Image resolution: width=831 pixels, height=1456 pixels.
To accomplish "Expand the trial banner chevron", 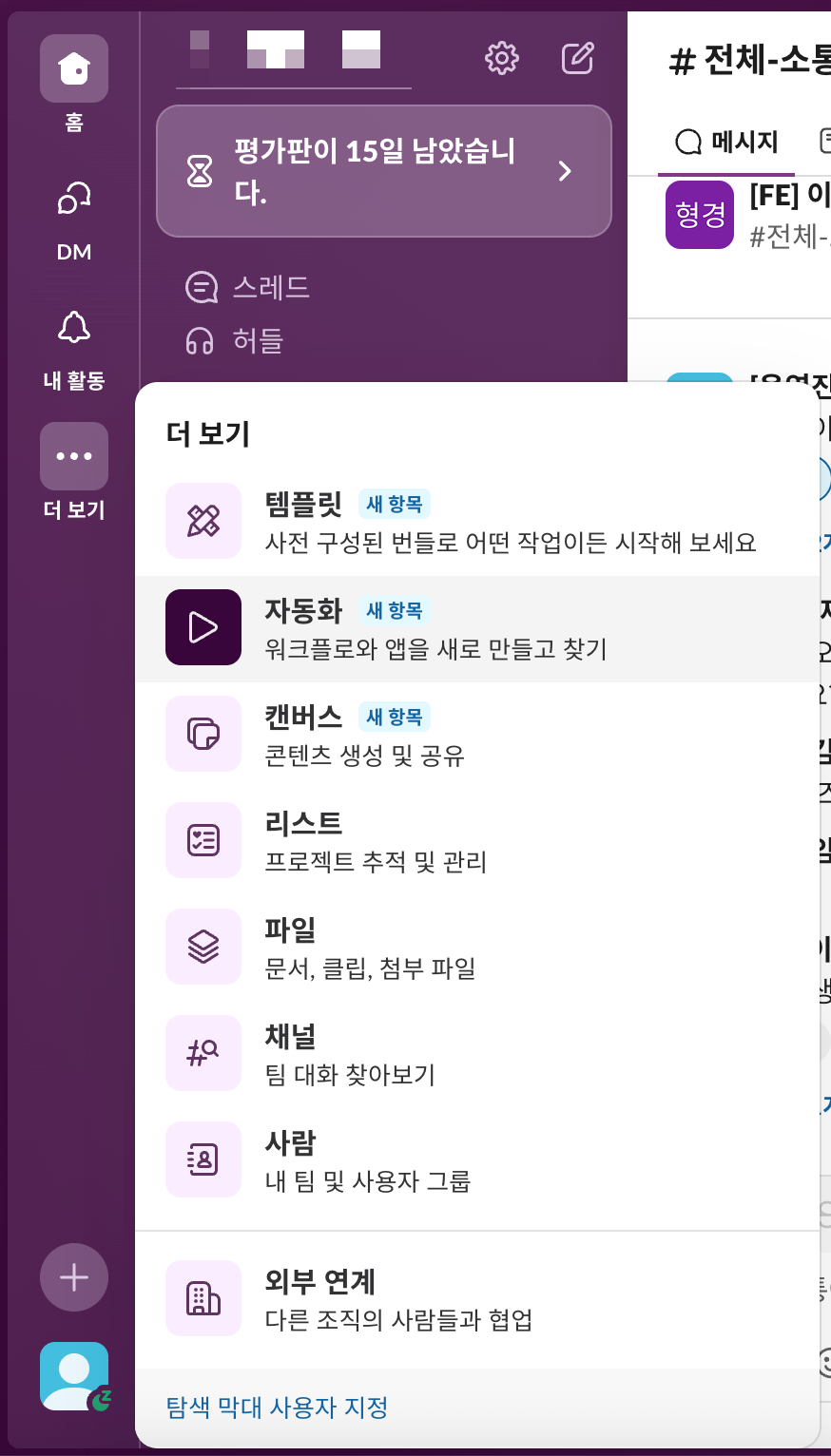I will [565, 171].
